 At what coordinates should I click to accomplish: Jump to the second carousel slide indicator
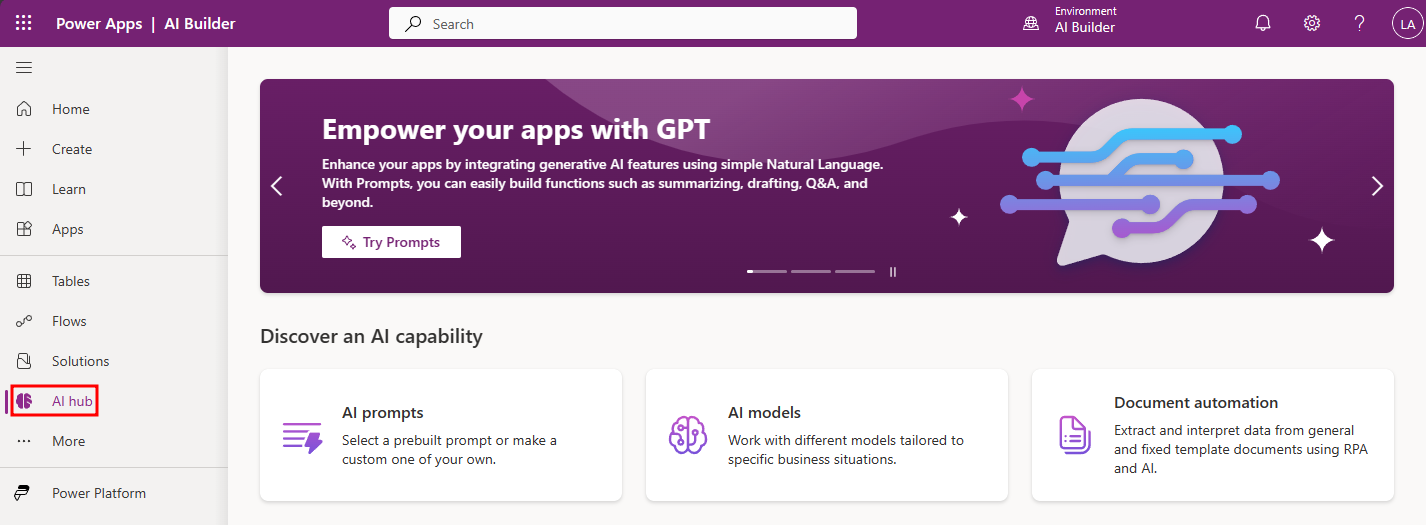click(x=811, y=271)
